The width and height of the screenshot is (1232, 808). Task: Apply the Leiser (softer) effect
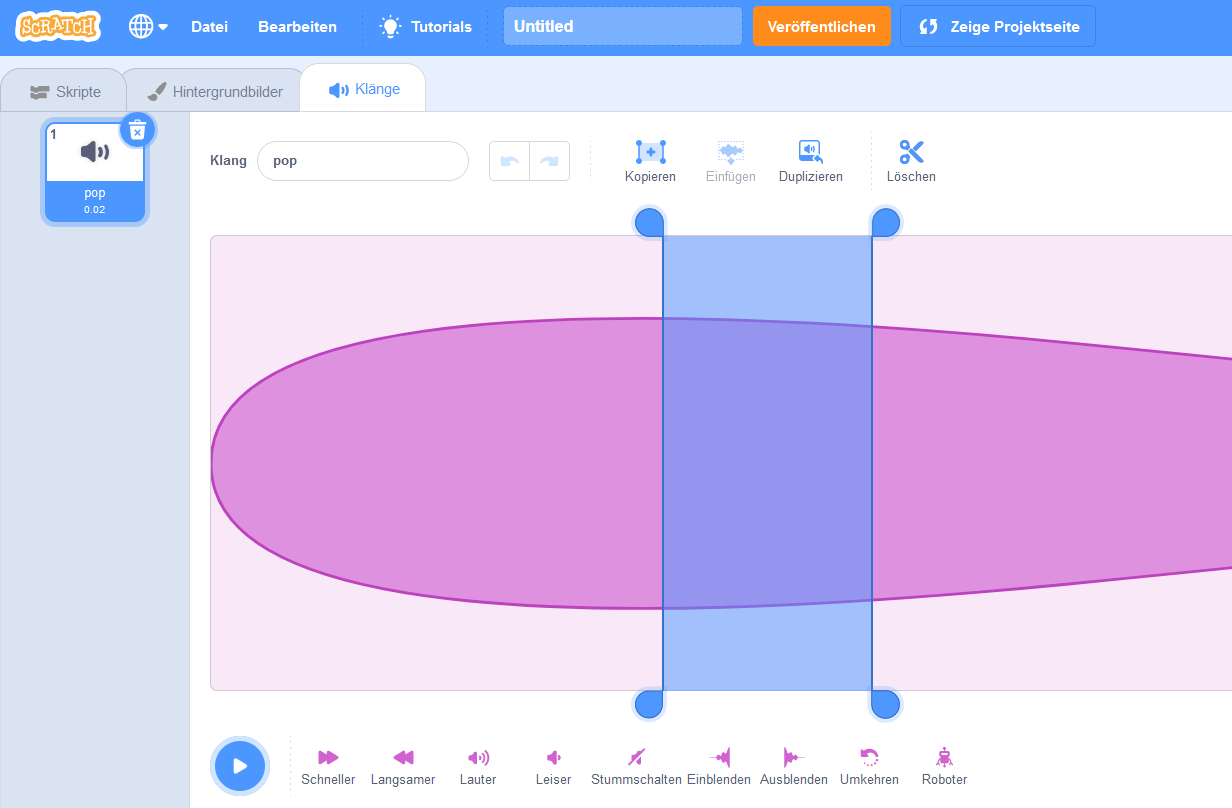(x=553, y=758)
